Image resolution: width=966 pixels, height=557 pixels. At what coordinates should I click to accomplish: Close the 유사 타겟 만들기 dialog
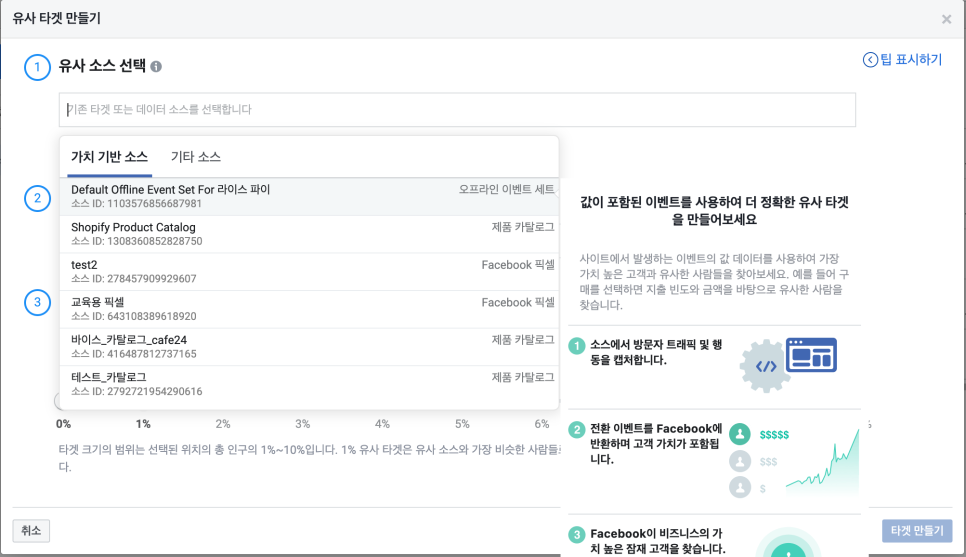pyautogui.click(x=946, y=19)
